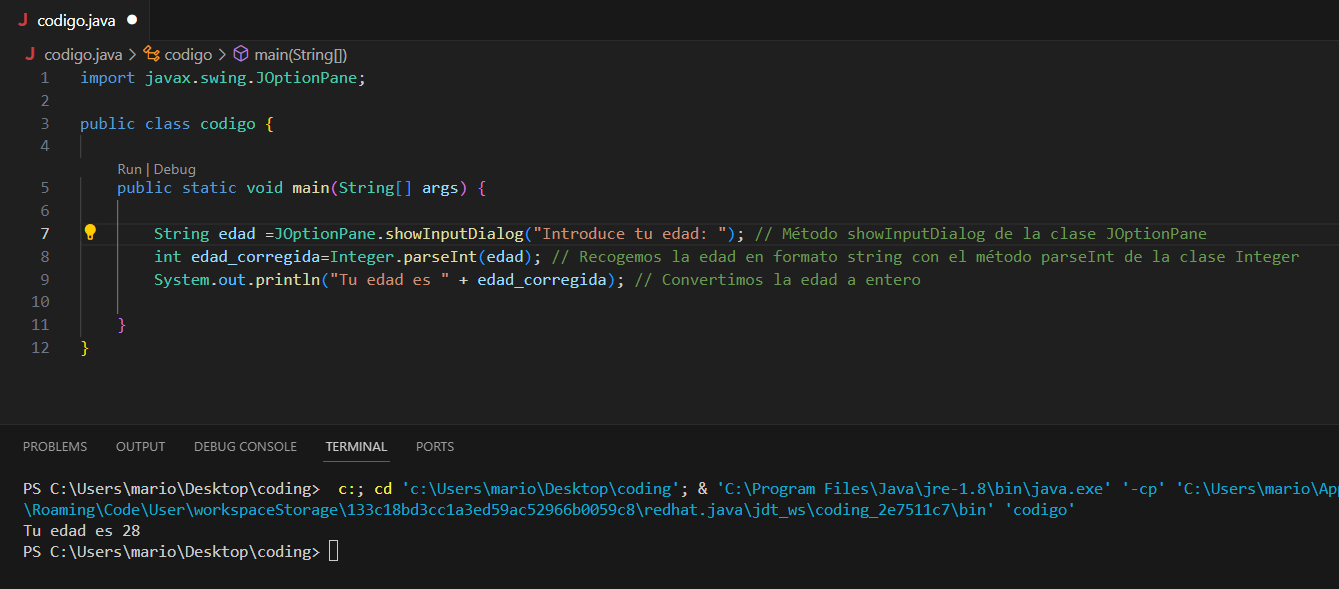Open the codigo class breadcrumb

point(188,55)
